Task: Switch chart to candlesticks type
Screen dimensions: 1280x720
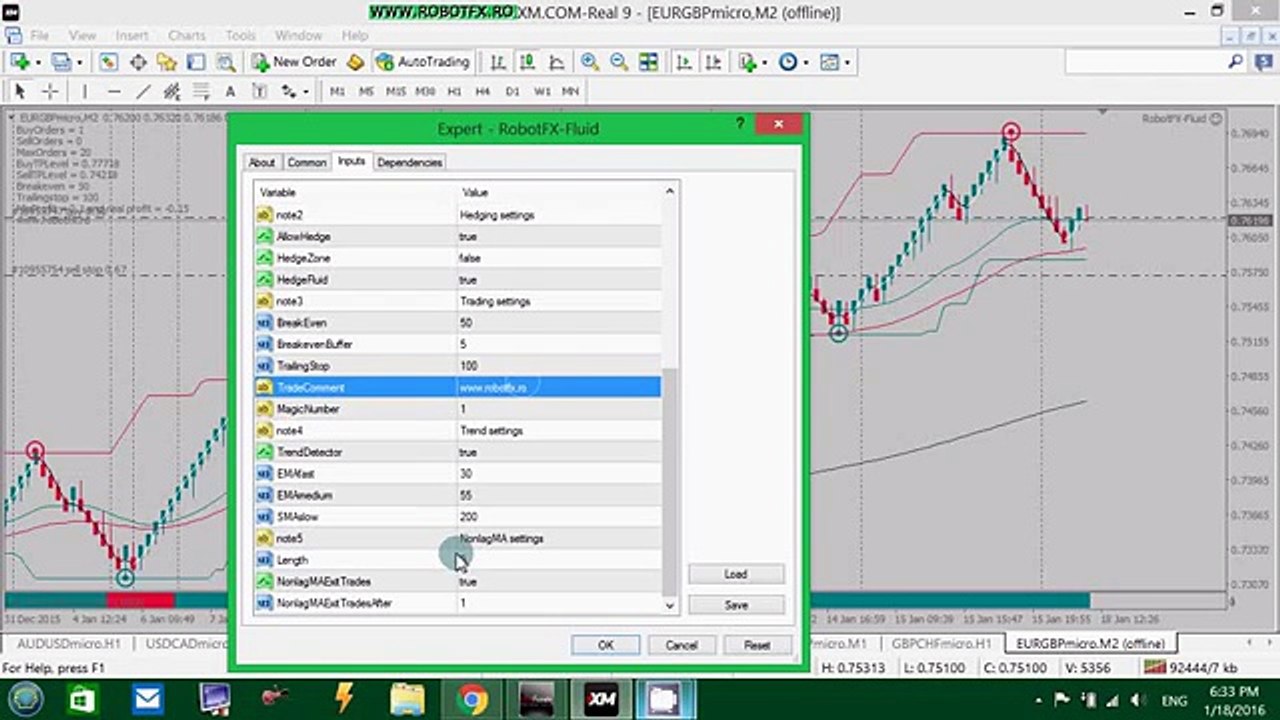Action: [x=526, y=62]
